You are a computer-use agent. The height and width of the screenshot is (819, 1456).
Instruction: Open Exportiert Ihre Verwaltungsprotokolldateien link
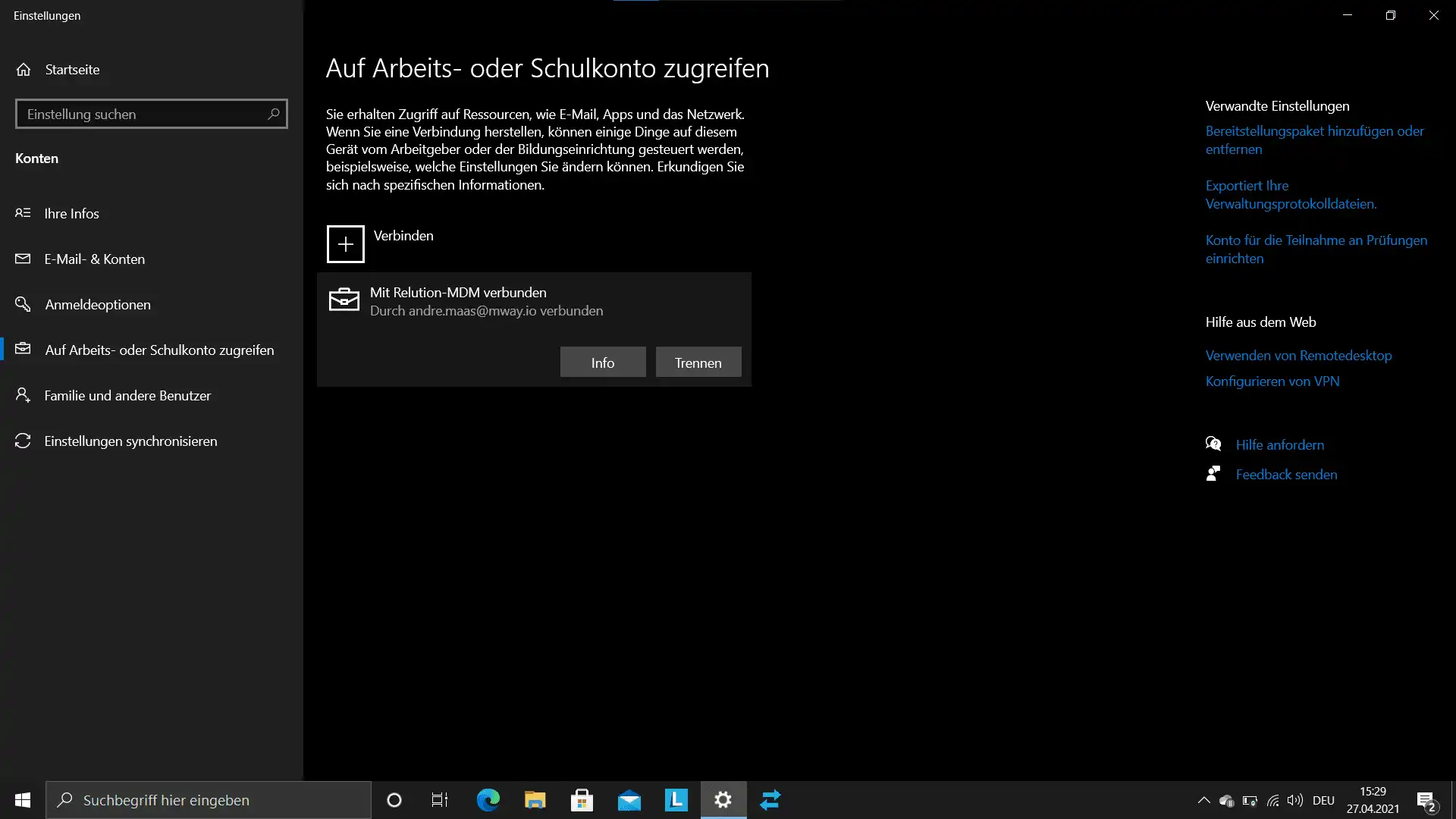pos(1291,195)
